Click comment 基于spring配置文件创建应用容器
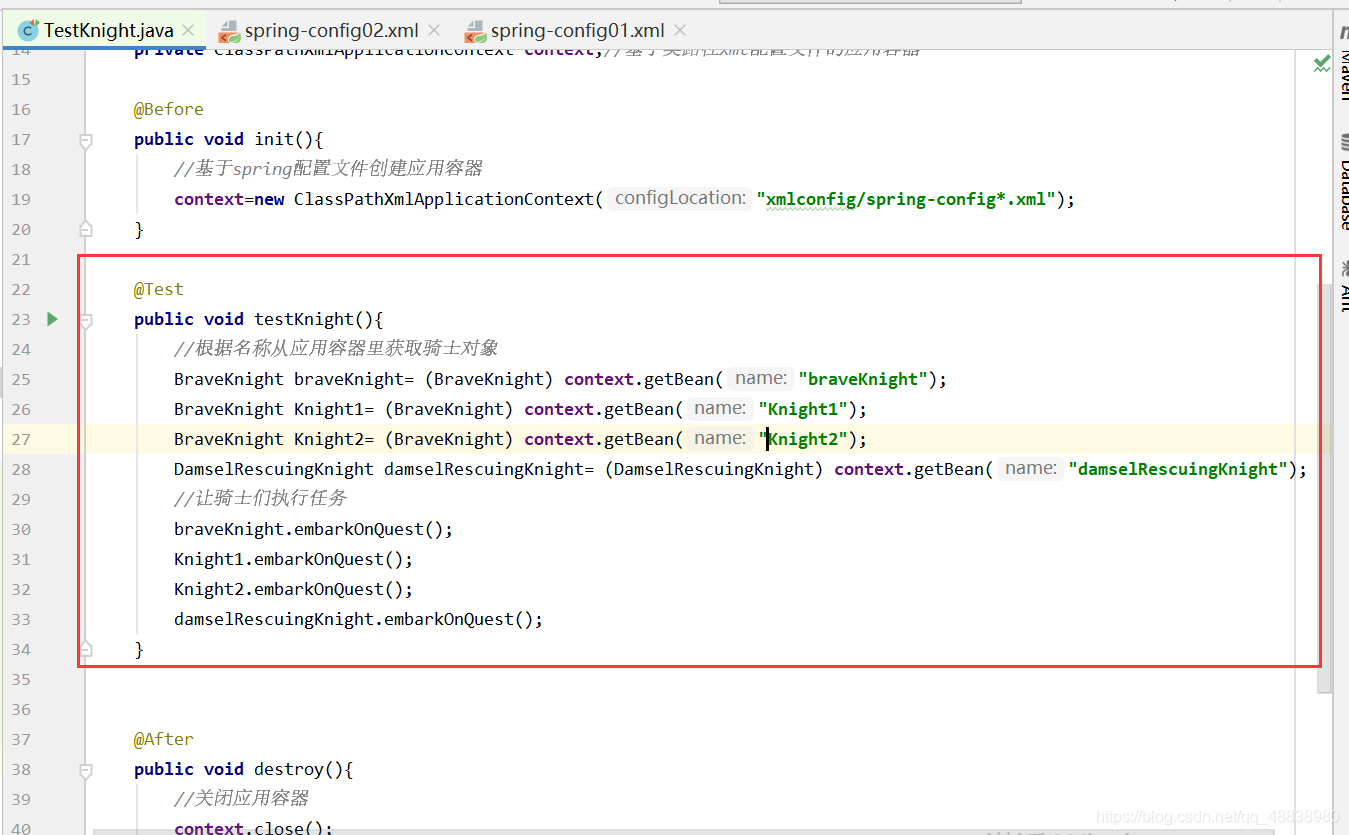This screenshot has width=1349, height=835. click(328, 168)
